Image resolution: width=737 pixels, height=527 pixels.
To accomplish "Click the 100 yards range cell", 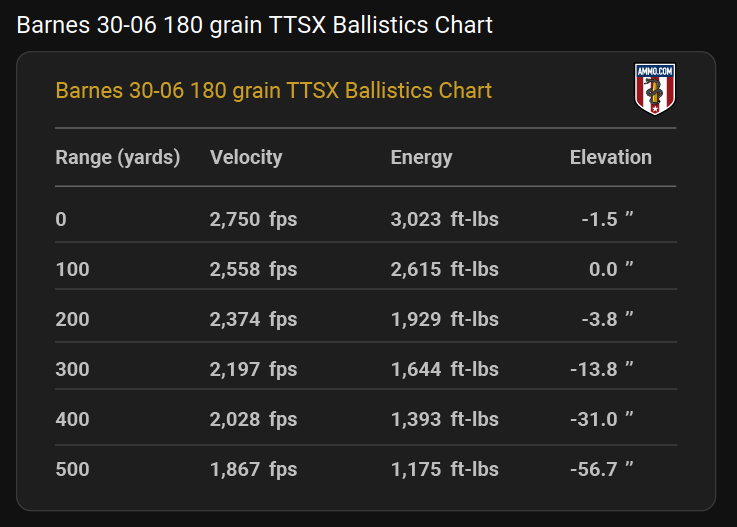I will click(x=72, y=269).
